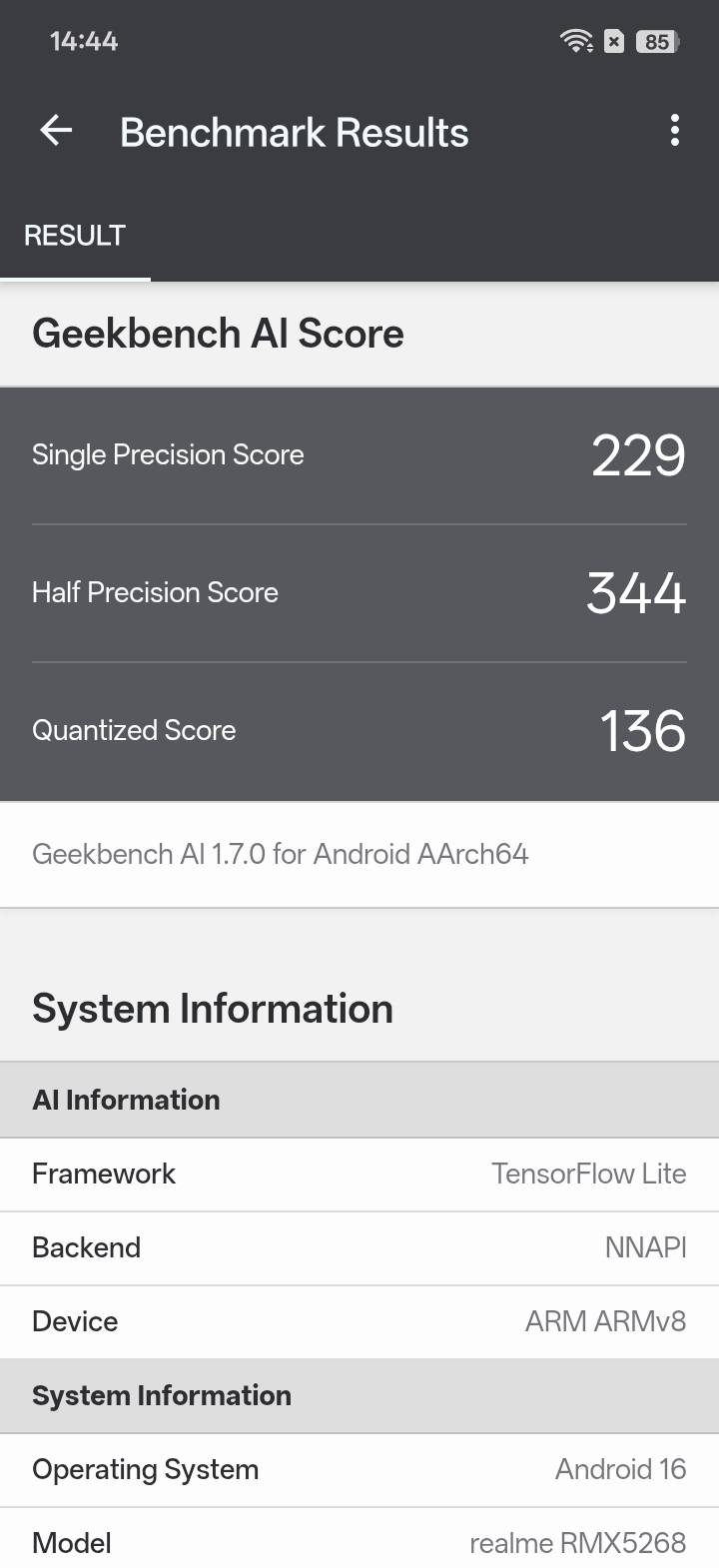Tap the Benchmark Results title
This screenshot has width=719, height=1568.
click(x=295, y=132)
